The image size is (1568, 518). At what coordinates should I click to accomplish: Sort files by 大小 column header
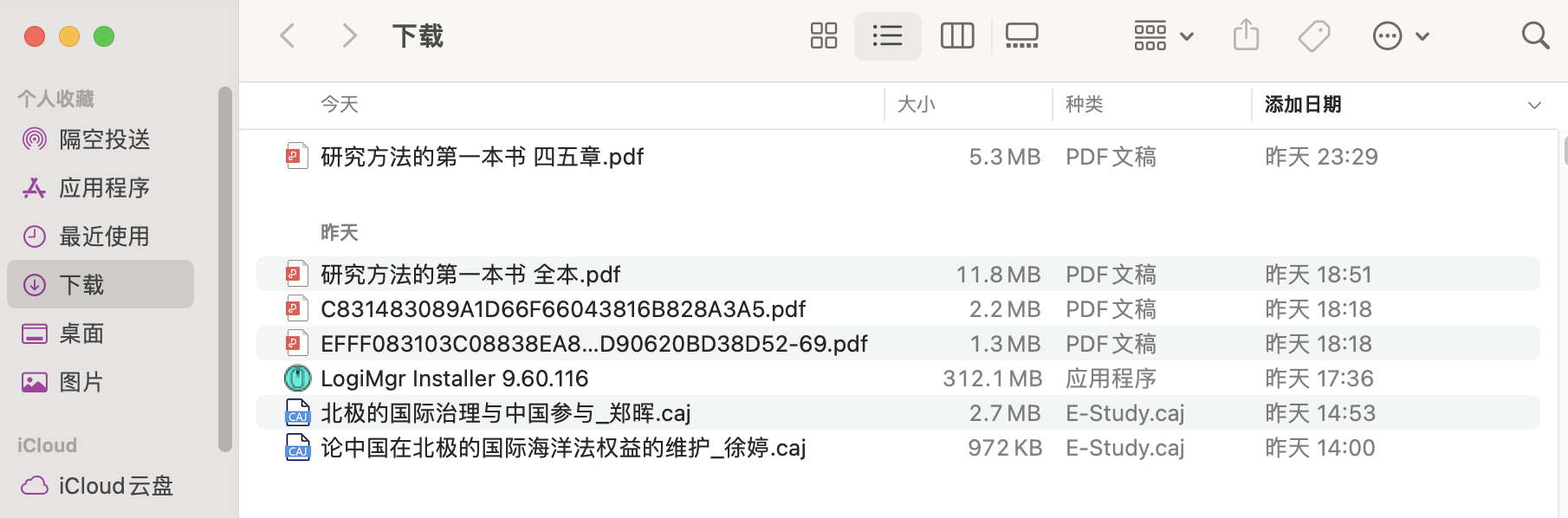pyautogui.click(x=916, y=105)
